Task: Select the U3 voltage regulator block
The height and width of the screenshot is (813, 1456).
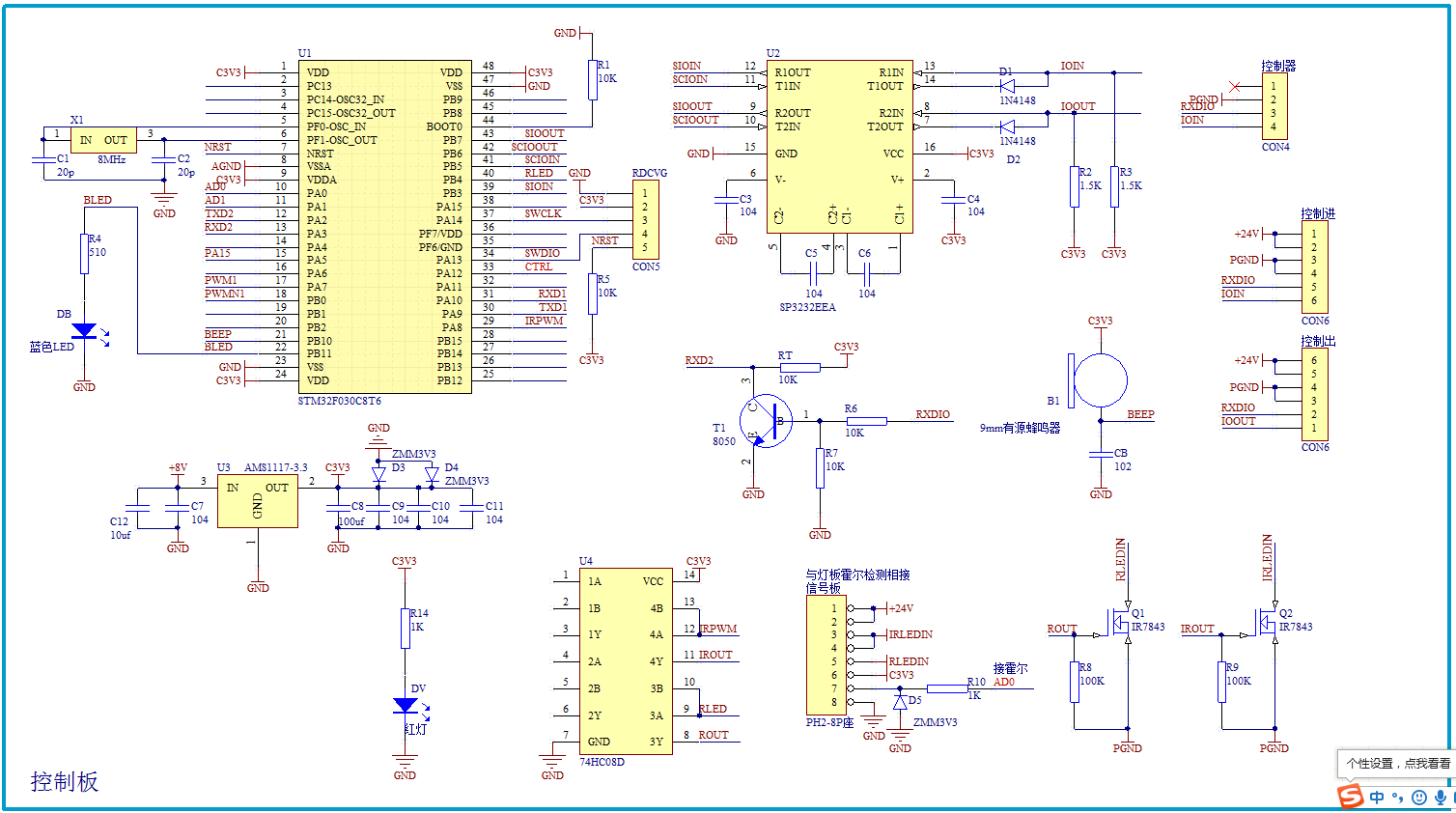Action: (x=257, y=500)
